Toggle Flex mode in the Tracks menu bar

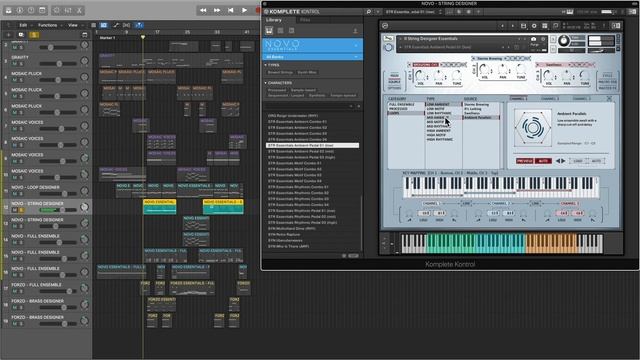(127, 25)
